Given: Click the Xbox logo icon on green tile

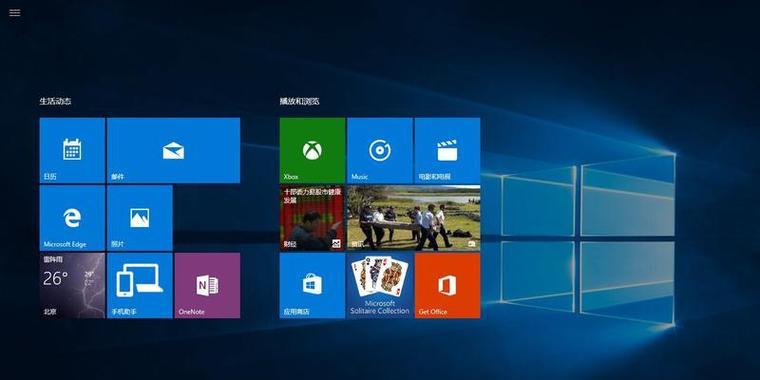Looking at the screenshot, I should point(312,150).
